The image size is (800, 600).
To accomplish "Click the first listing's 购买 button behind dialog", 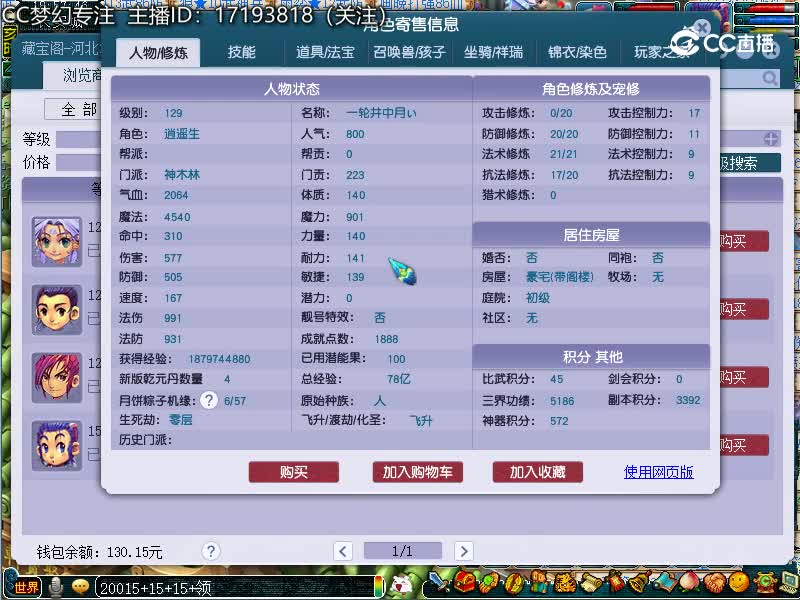I will click(744, 241).
